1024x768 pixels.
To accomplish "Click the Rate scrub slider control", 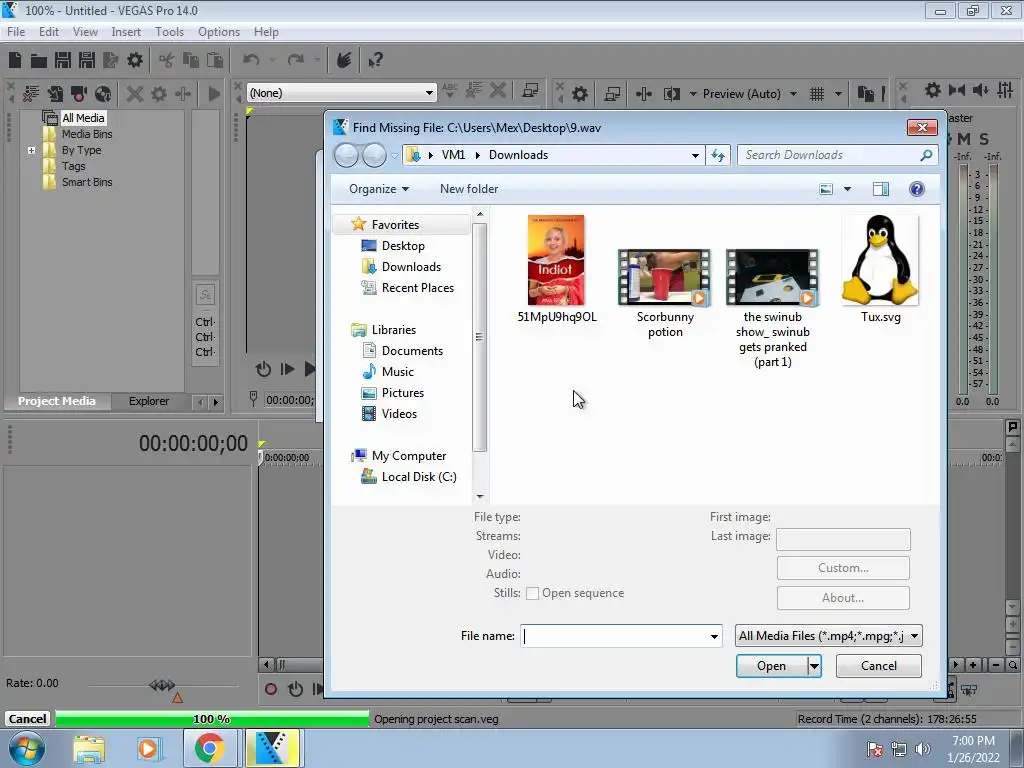I will [x=162, y=685].
